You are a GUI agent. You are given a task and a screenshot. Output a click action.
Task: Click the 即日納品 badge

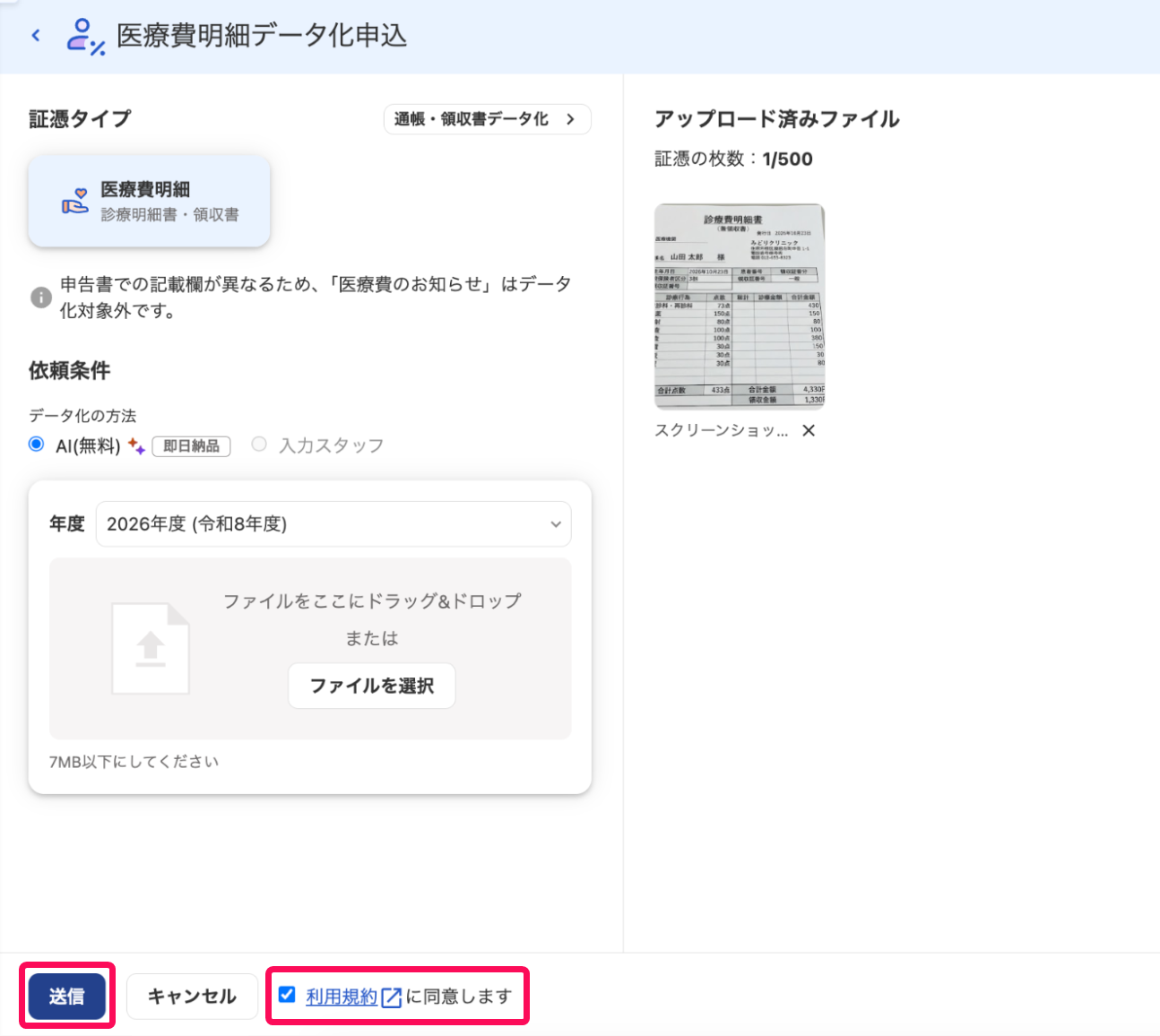[x=191, y=446]
